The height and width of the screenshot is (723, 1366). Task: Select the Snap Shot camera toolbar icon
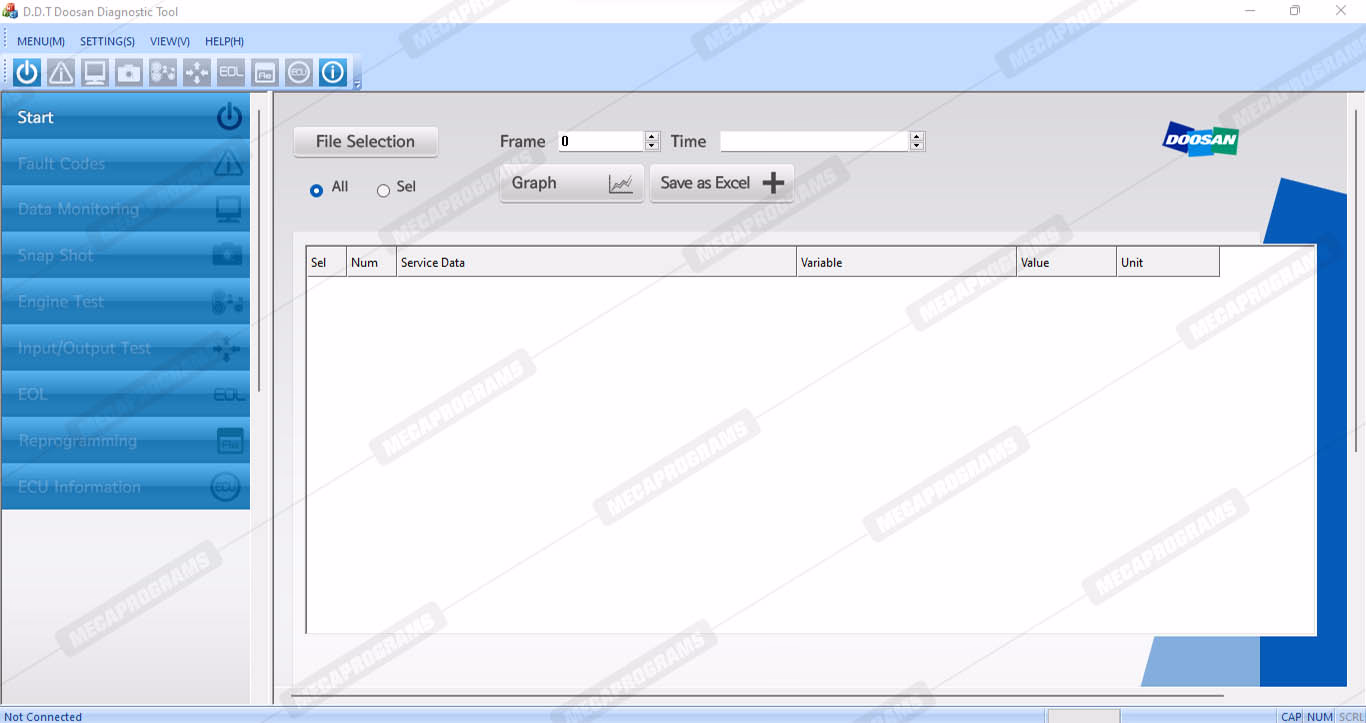click(129, 72)
